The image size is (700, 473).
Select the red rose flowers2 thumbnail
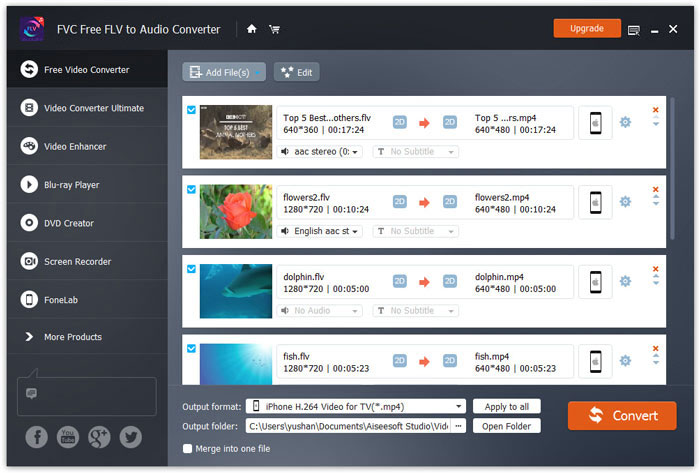[x=236, y=212]
